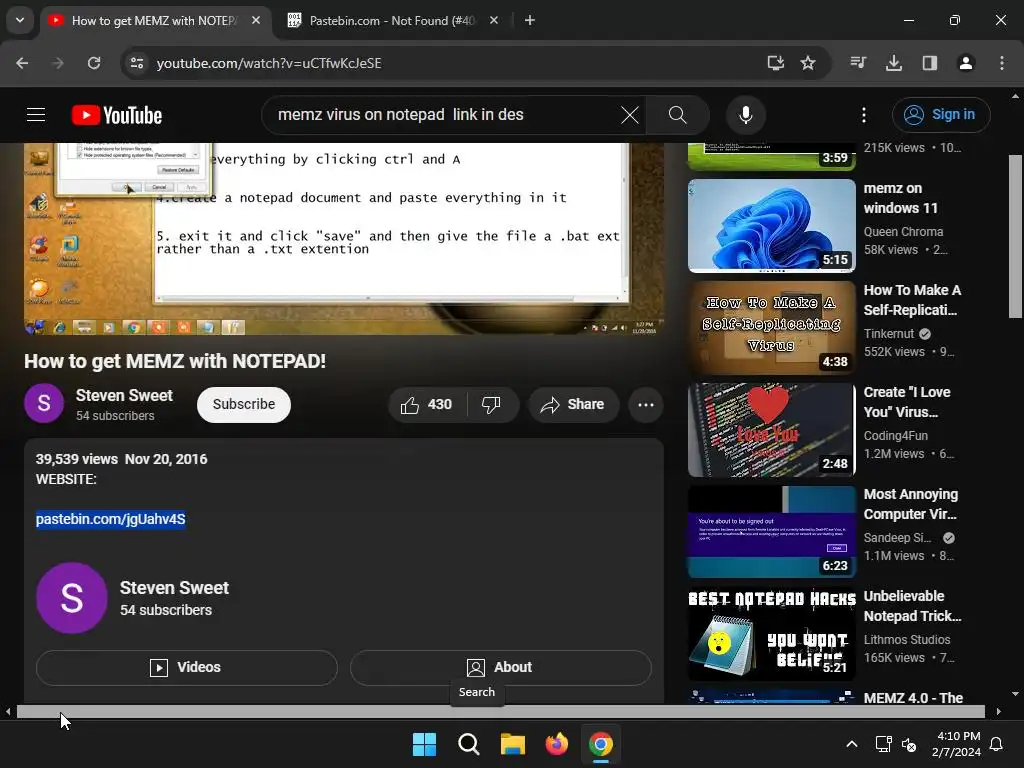Image resolution: width=1024 pixels, height=768 pixels.
Task: Open a new browser tab
Action: point(530,21)
